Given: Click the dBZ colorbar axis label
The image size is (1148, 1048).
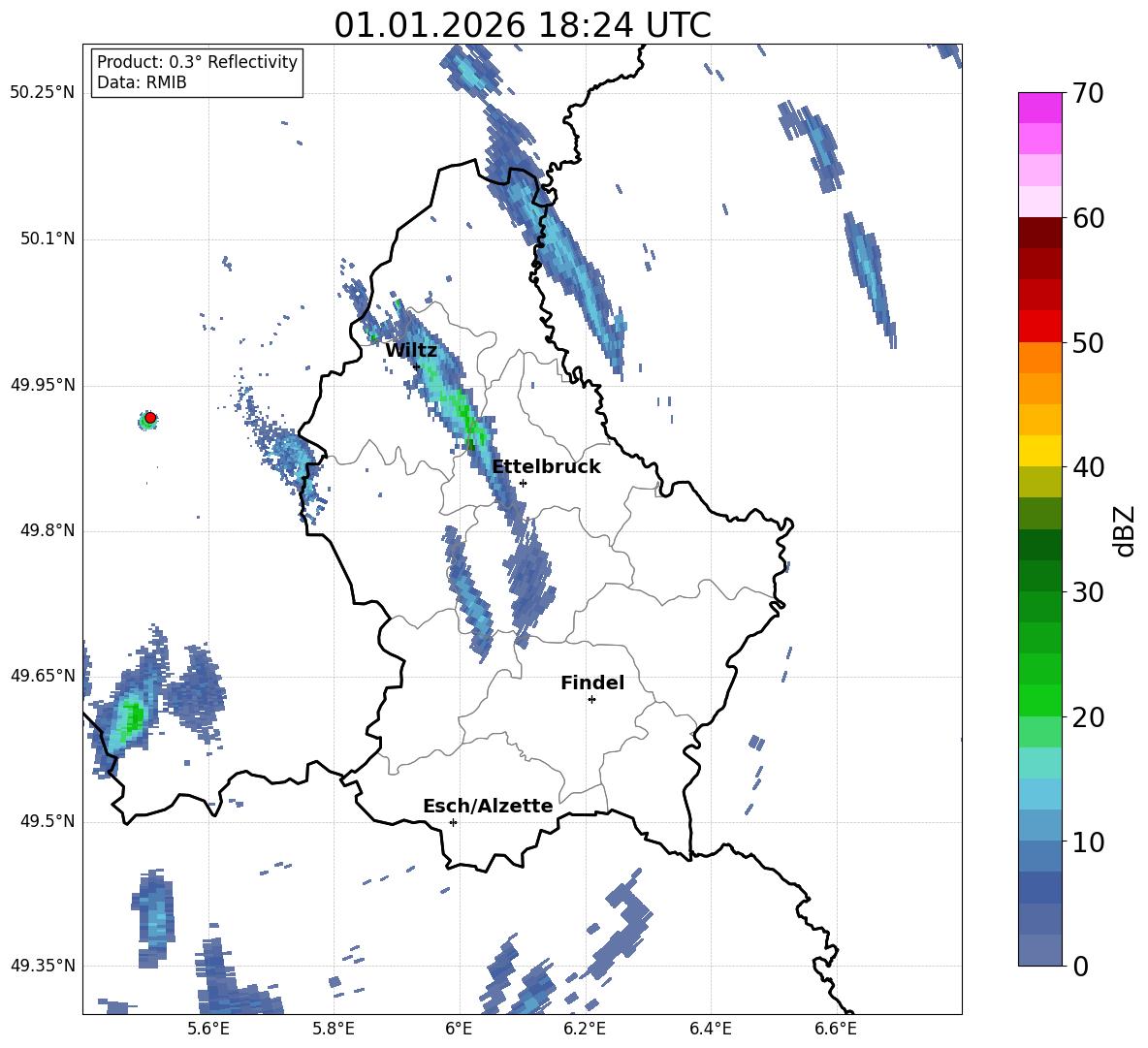Looking at the screenshot, I should click(x=1124, y=530).
